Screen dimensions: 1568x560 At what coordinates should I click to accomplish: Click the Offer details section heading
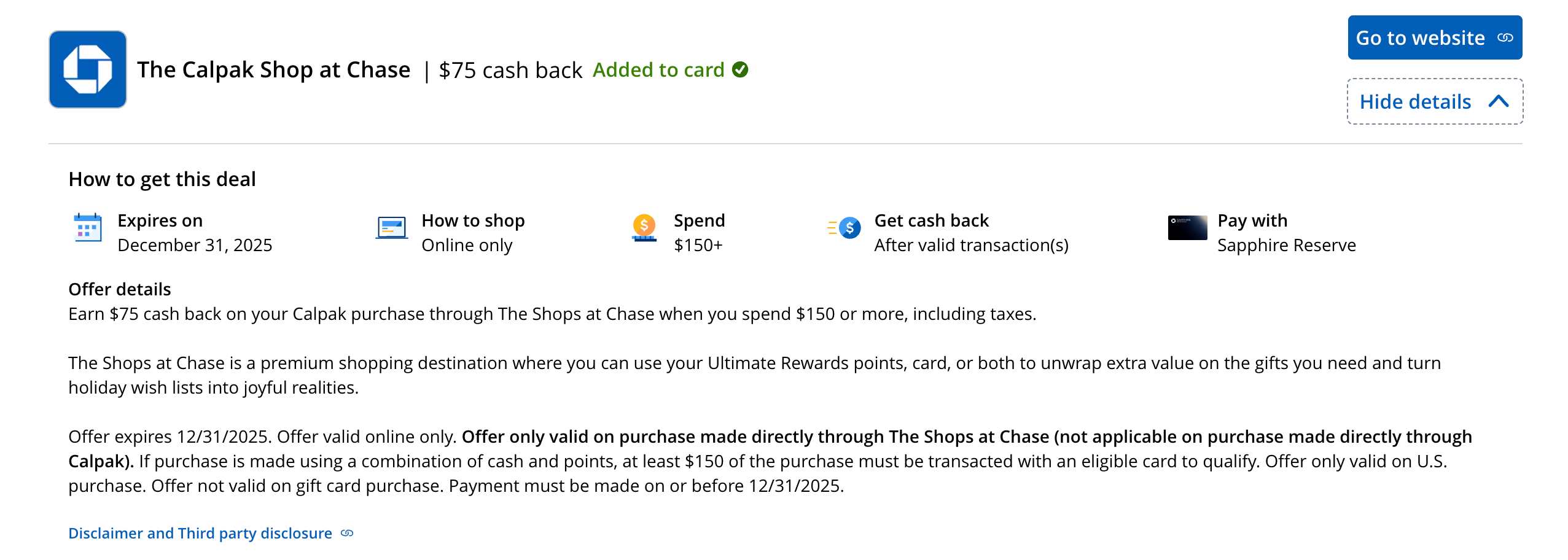(x=119, y=289)
